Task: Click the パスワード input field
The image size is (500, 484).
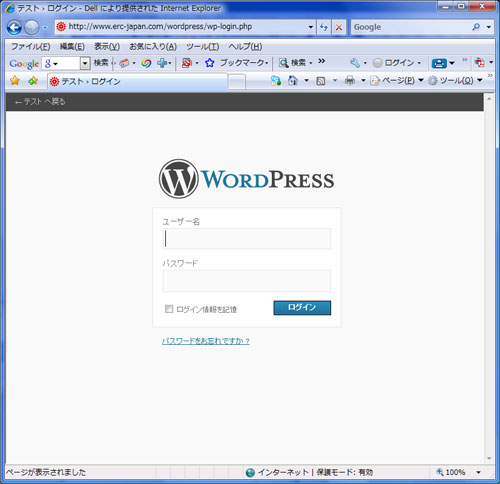Action: [247, 281]
